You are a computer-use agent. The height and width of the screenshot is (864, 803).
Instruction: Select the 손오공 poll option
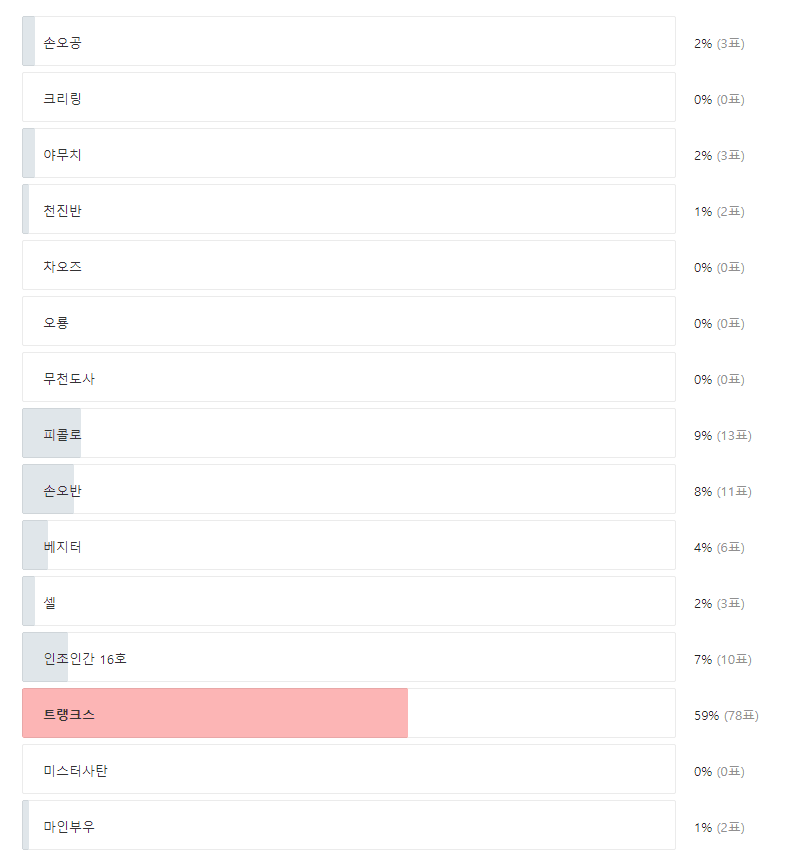coord(348,42)
